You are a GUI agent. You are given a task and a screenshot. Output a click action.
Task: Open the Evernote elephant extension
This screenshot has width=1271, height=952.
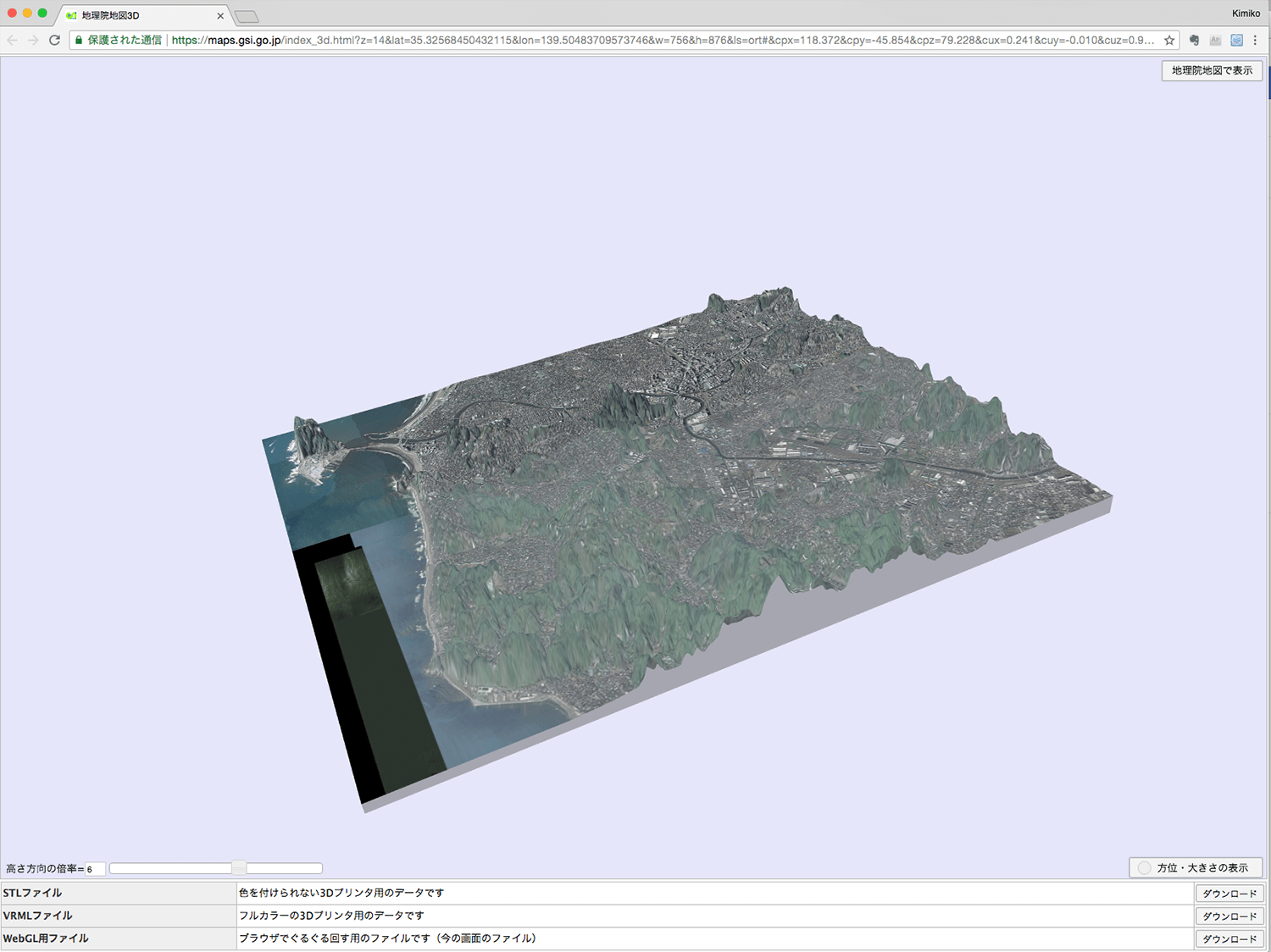[x=1194, y=40]
